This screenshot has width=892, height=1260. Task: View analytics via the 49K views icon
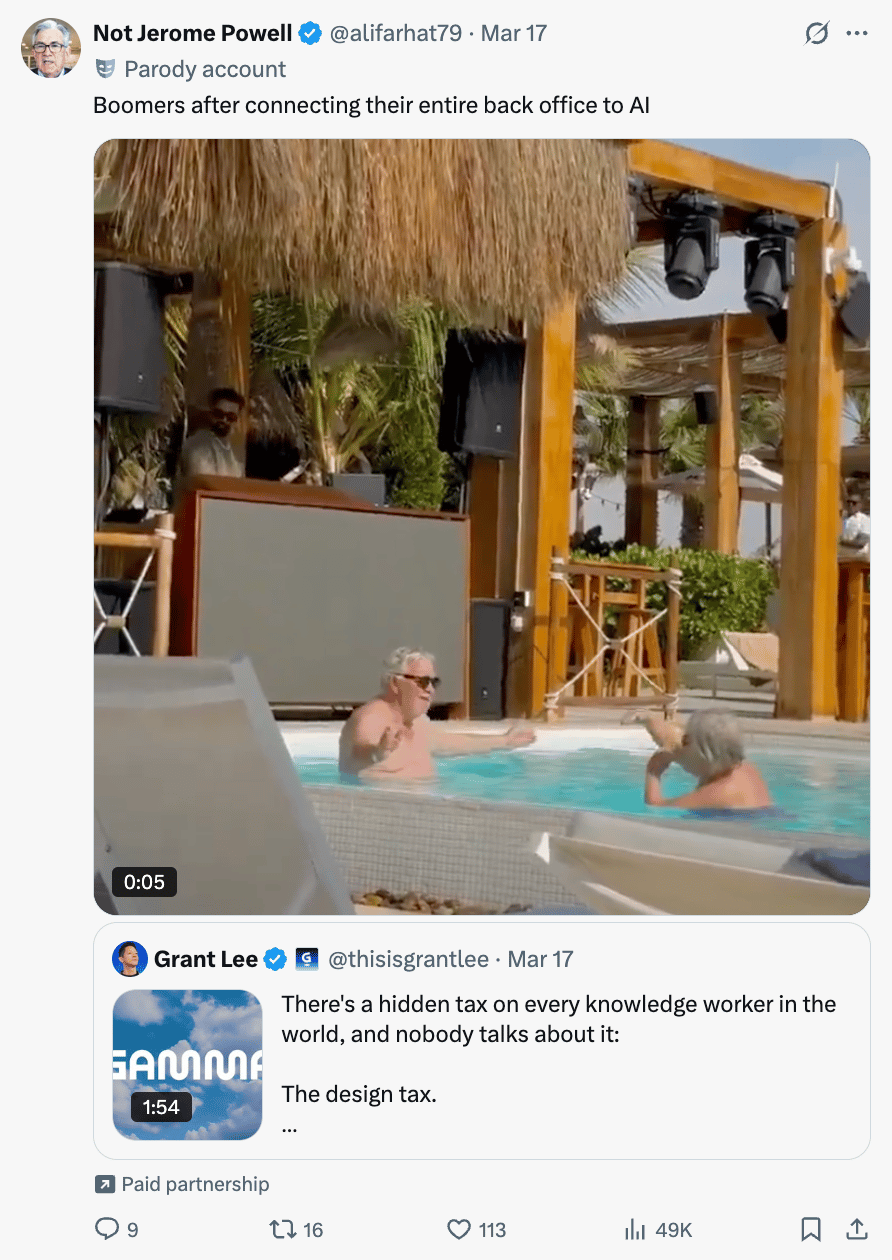click(x=636, y=1229)
